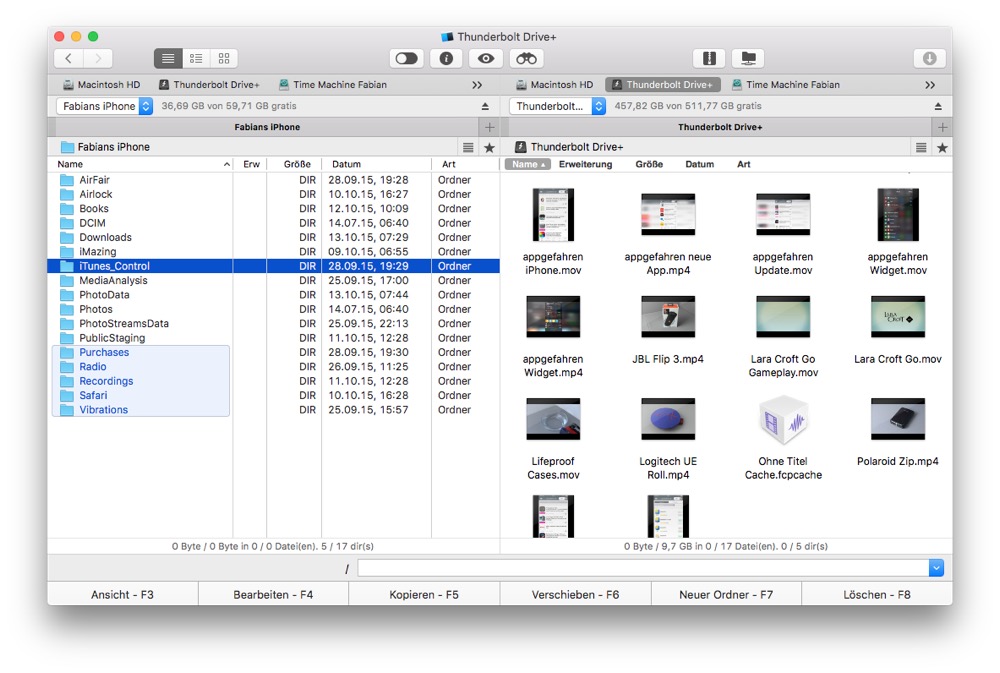Switch to brief list view mode
The width and height of the screenshot is (1000, 673).
coord(196,59)
